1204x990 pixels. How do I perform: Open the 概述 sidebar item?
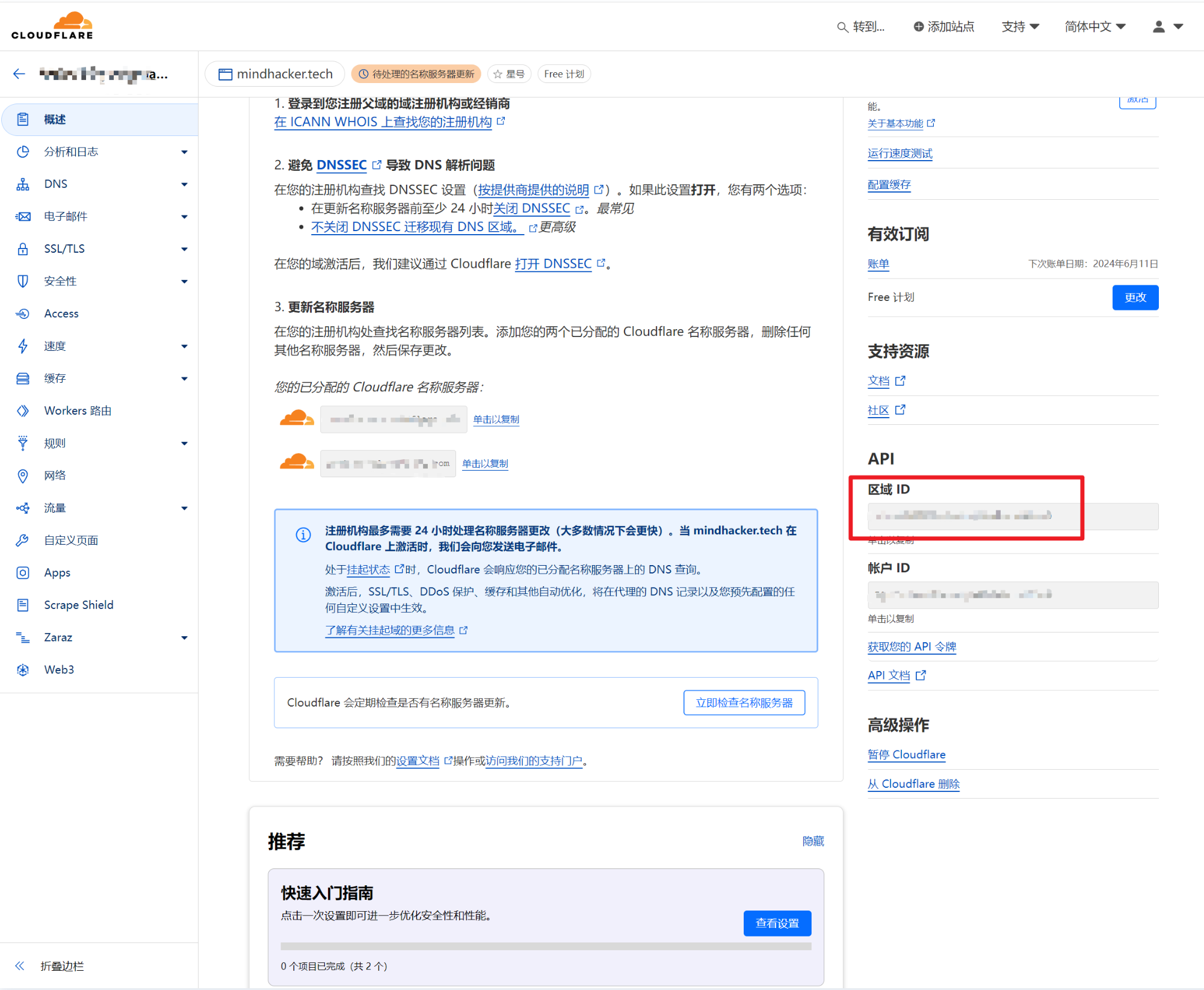coord(100,119)
